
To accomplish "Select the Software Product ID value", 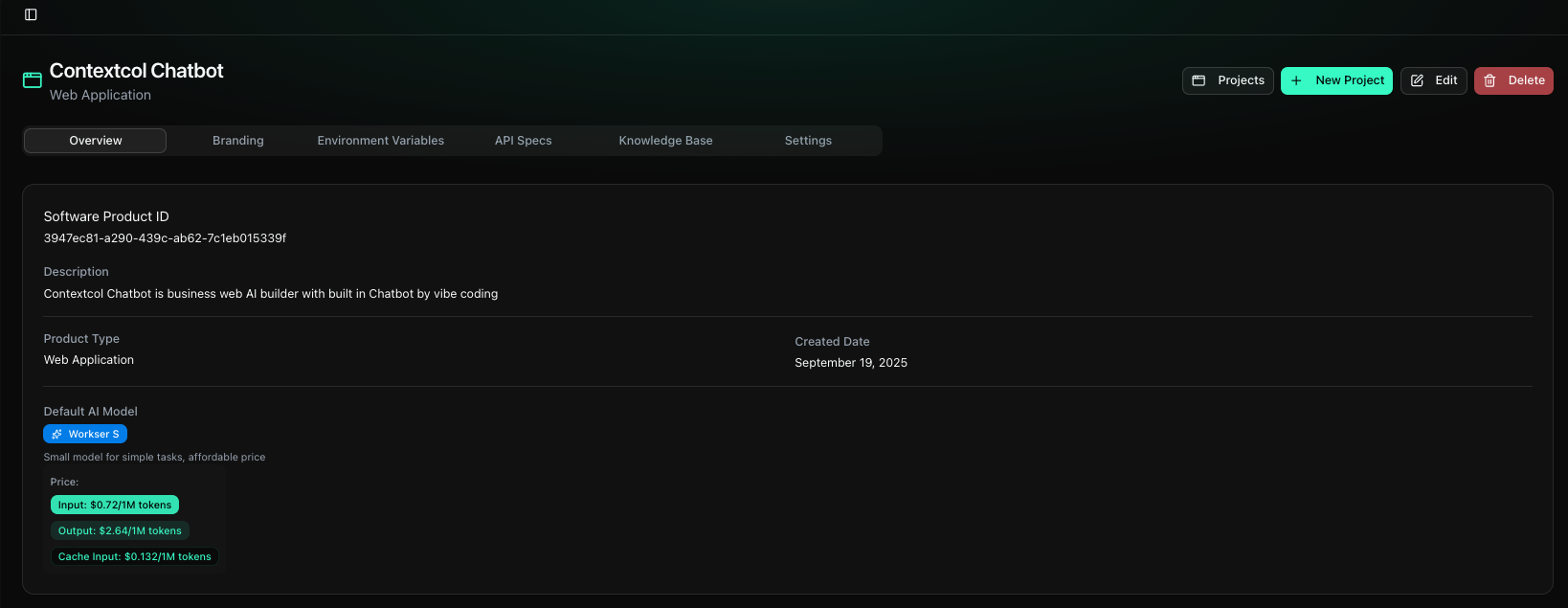I will [165, 238].
